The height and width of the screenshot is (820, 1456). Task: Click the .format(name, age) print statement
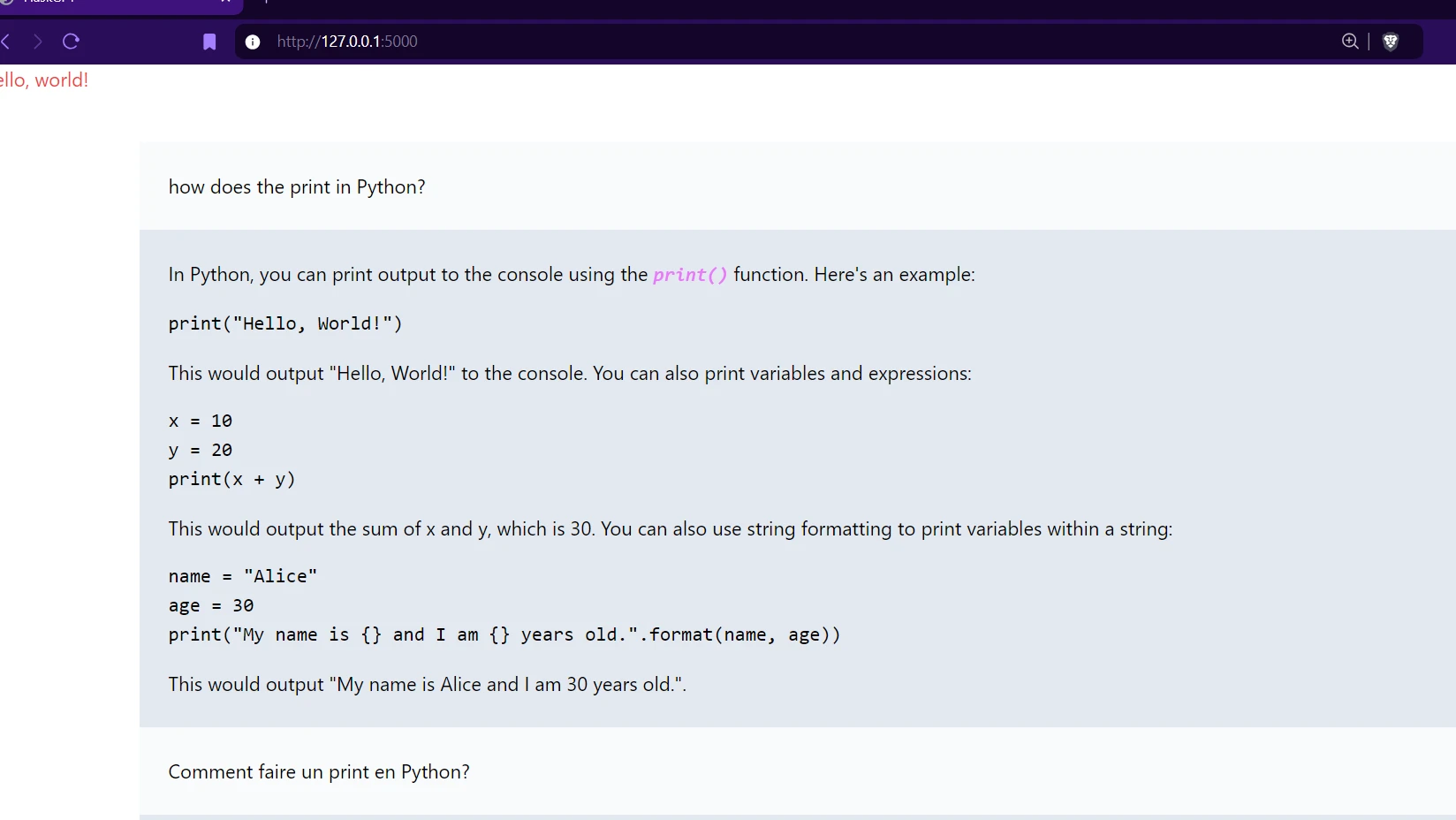(x=504, y=635)
